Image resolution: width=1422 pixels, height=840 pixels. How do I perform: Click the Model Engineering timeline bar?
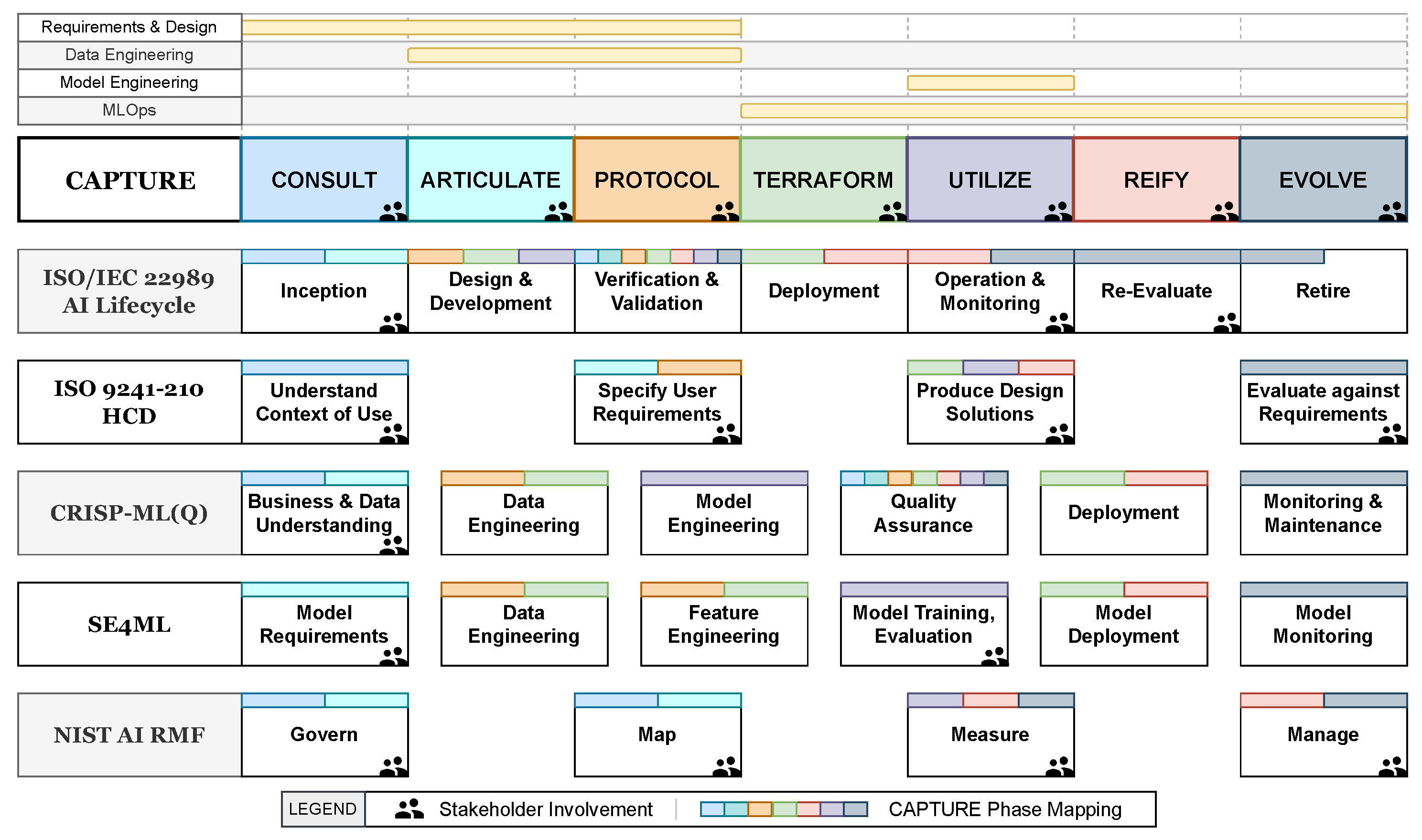991,83
